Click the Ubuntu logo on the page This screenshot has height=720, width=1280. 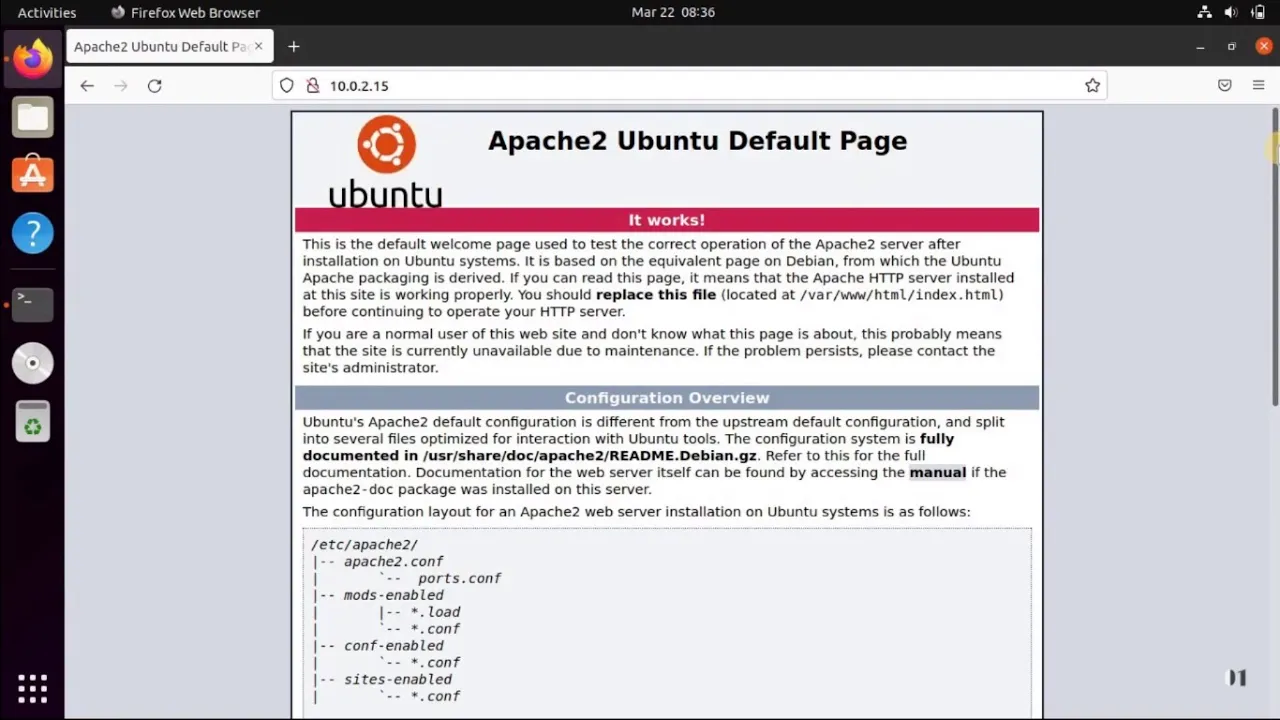tap(386, 161)
